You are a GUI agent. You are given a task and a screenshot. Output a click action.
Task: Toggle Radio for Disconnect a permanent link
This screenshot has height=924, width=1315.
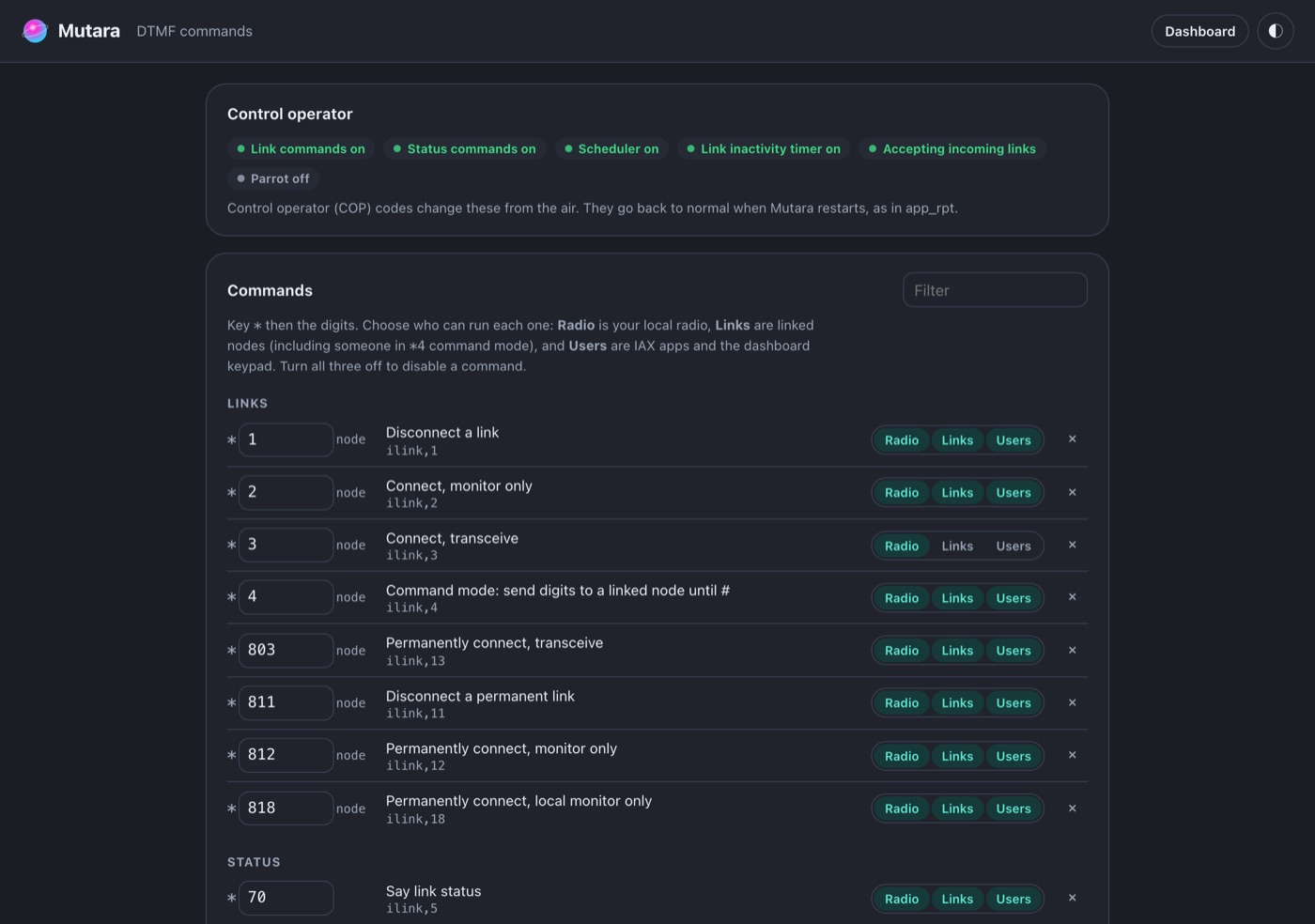click(x=902, y=702)
